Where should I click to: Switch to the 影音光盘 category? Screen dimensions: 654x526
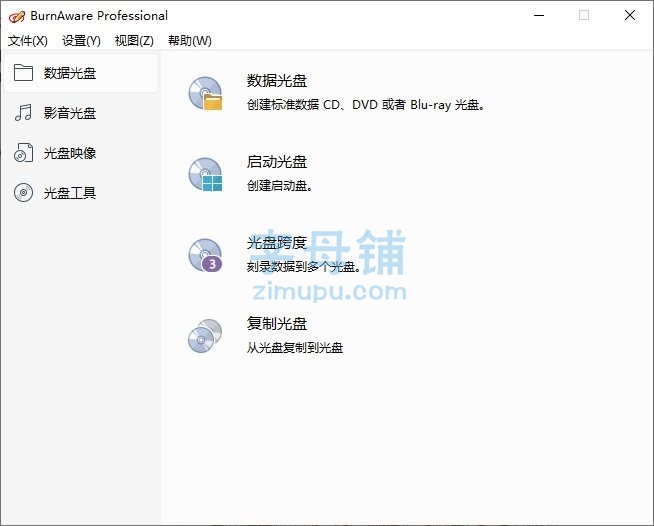coord(70,113)
